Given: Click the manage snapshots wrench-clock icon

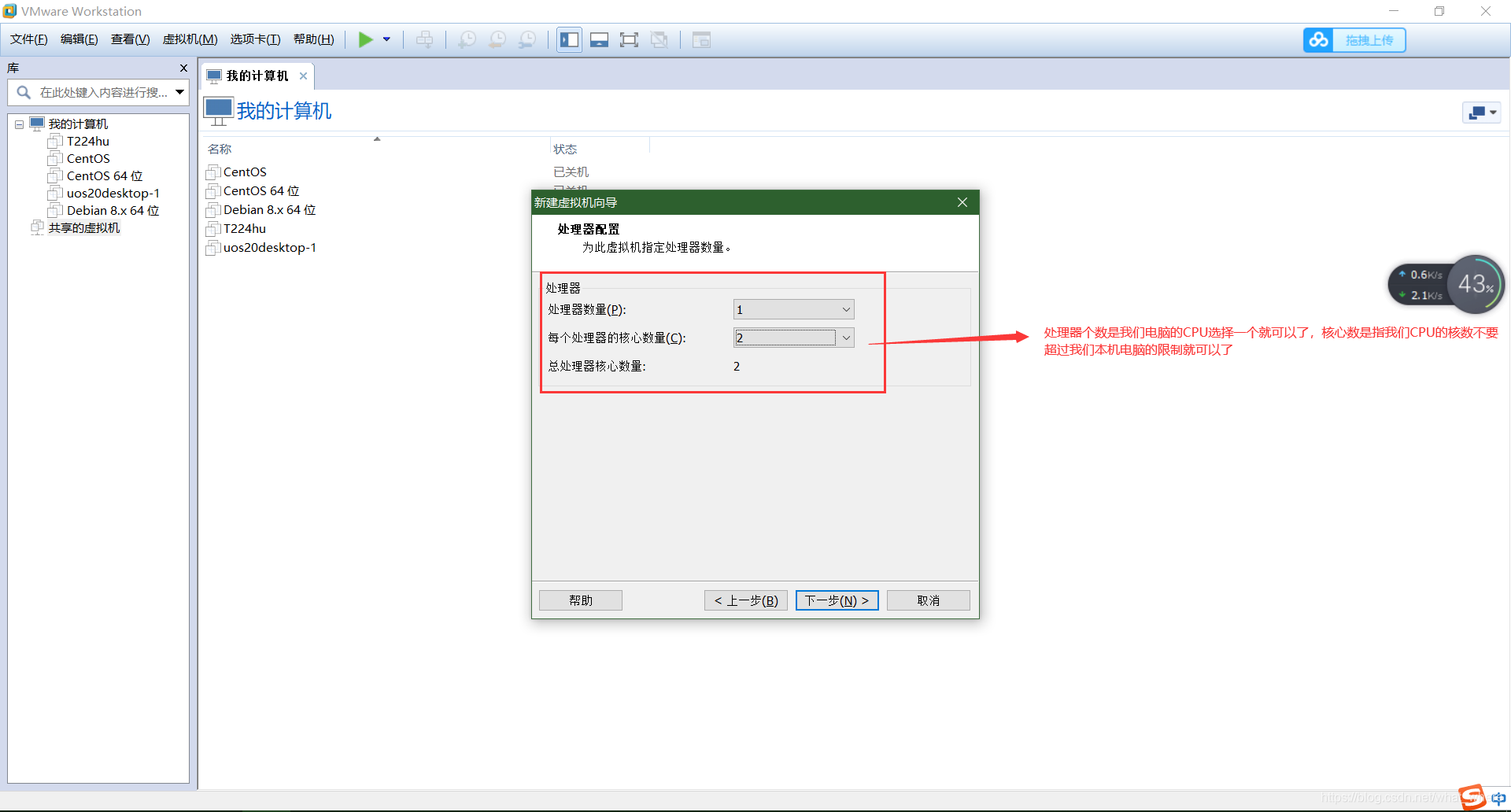Looking at the screenshot, I should (x=527, y=39).
